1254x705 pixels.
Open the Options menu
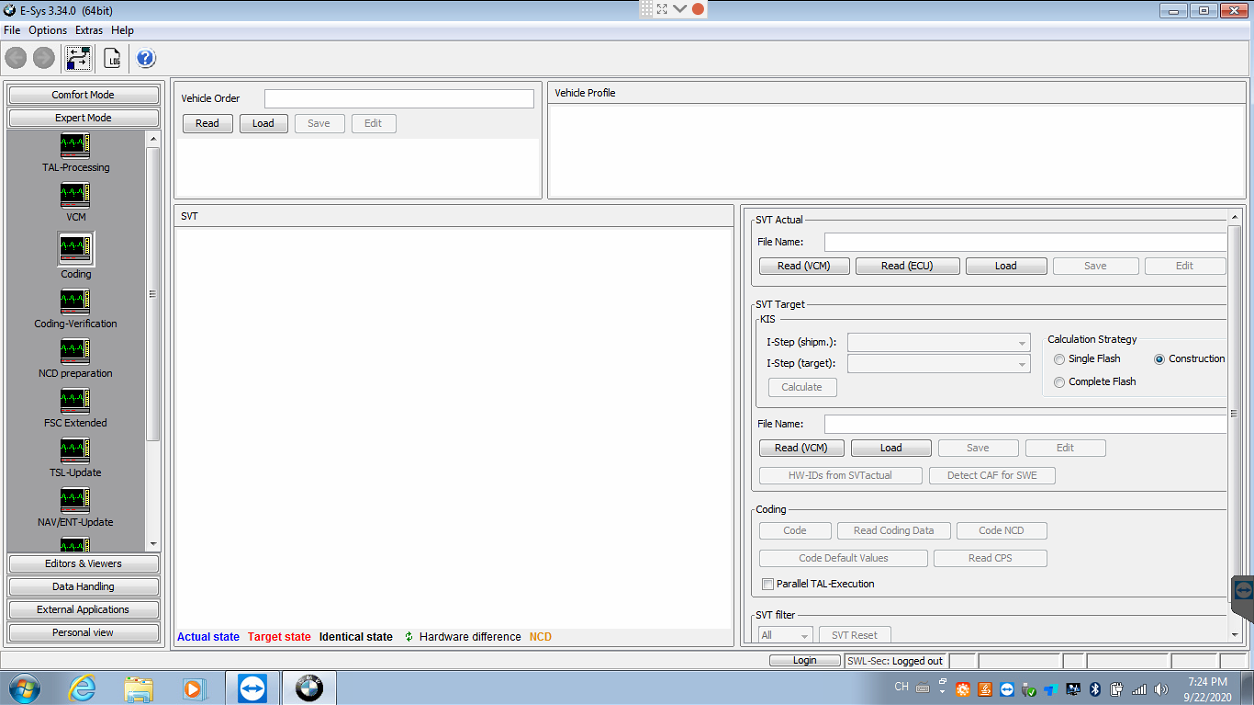tap(48, 31)
